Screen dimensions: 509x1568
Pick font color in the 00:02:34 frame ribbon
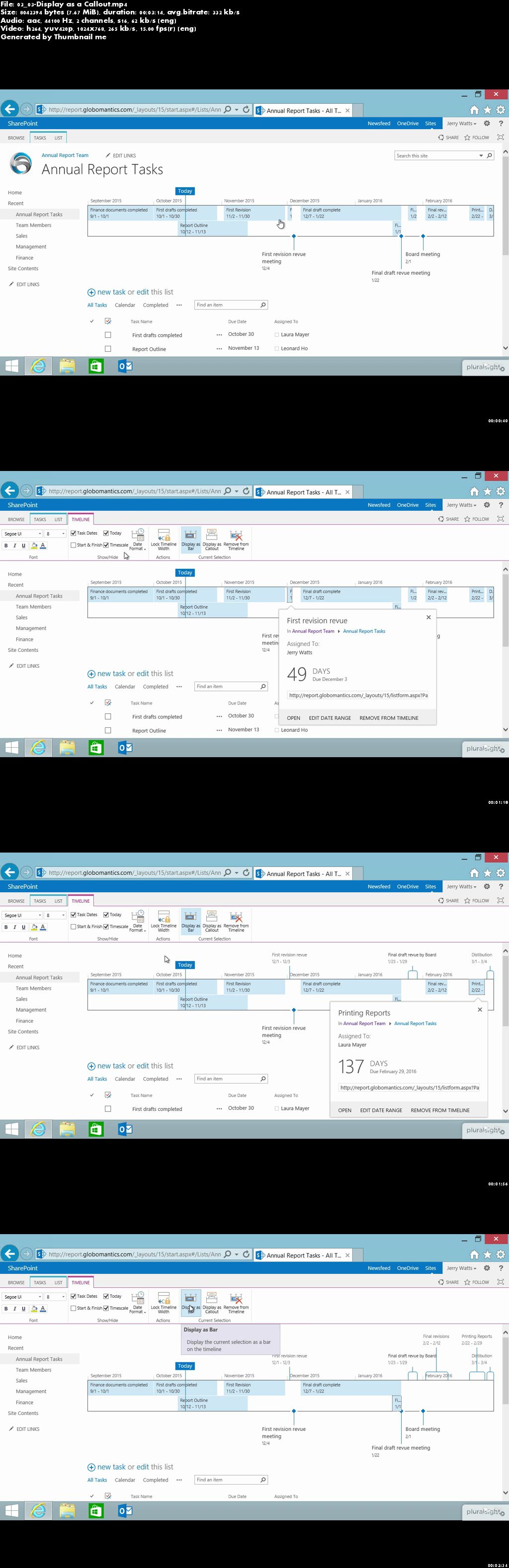[x=43, y=1309]
